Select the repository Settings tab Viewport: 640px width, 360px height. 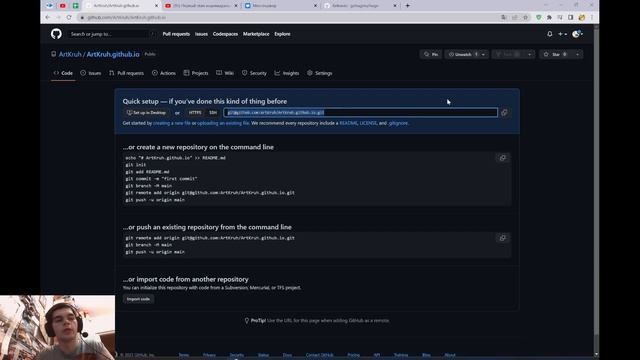point(320,73)
